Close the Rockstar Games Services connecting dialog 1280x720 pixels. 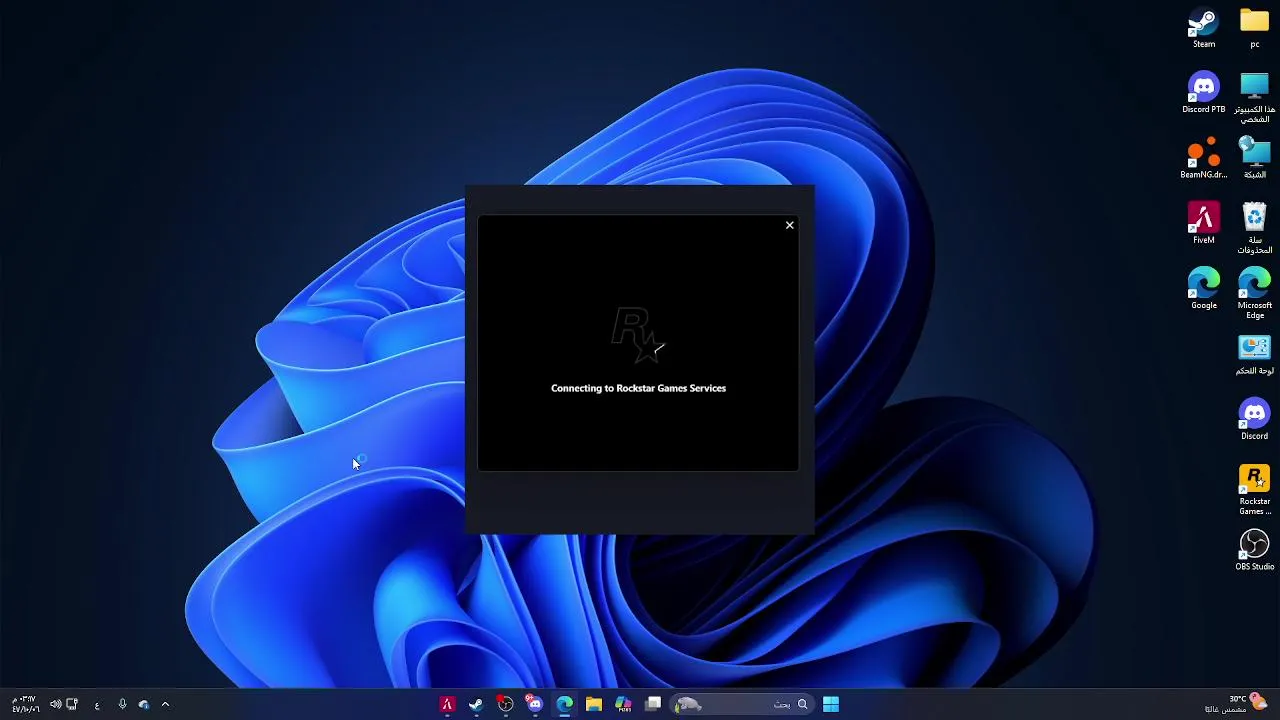click(789, 225)
